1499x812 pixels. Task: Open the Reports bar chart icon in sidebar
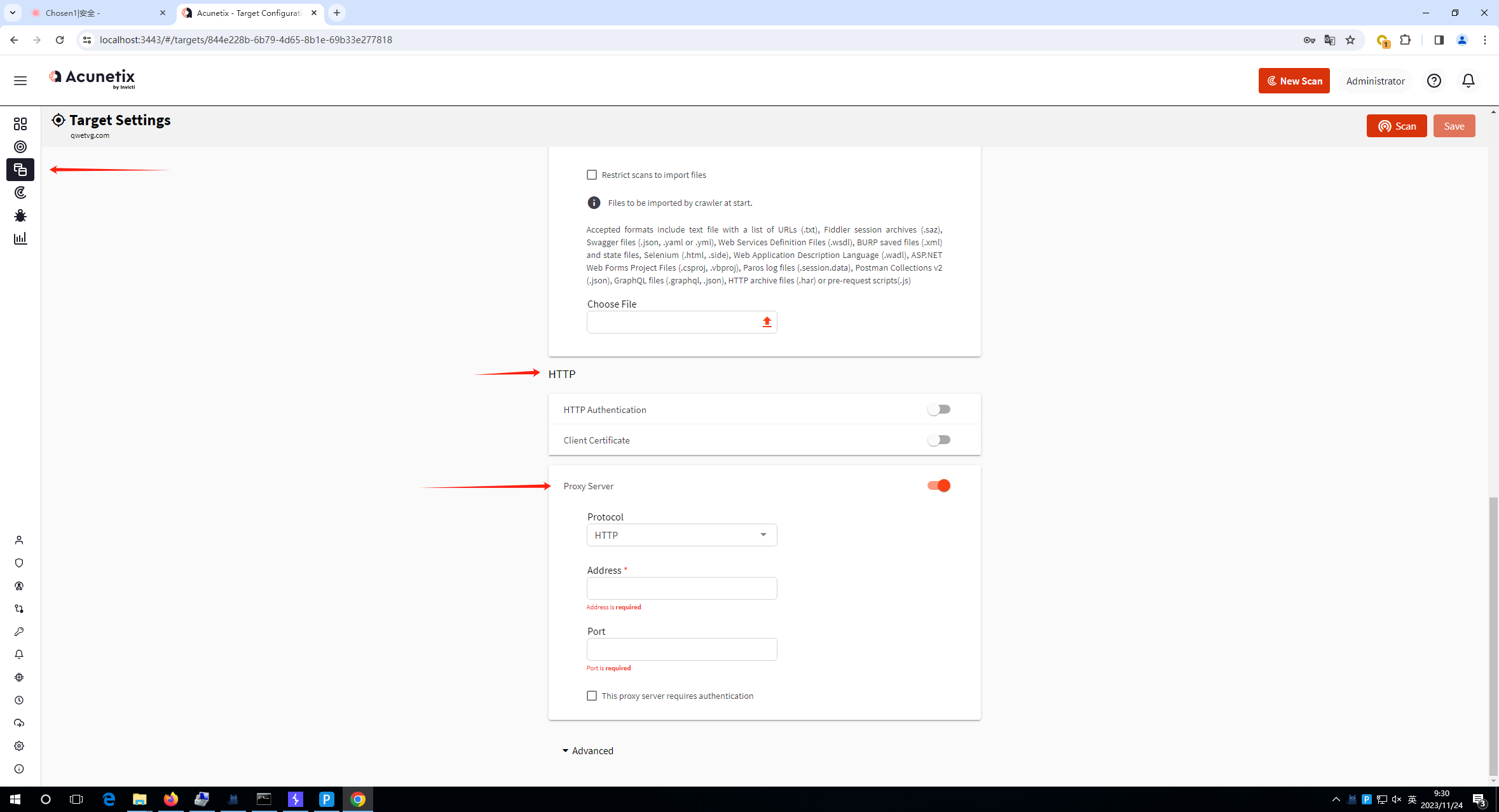[20, 238]
